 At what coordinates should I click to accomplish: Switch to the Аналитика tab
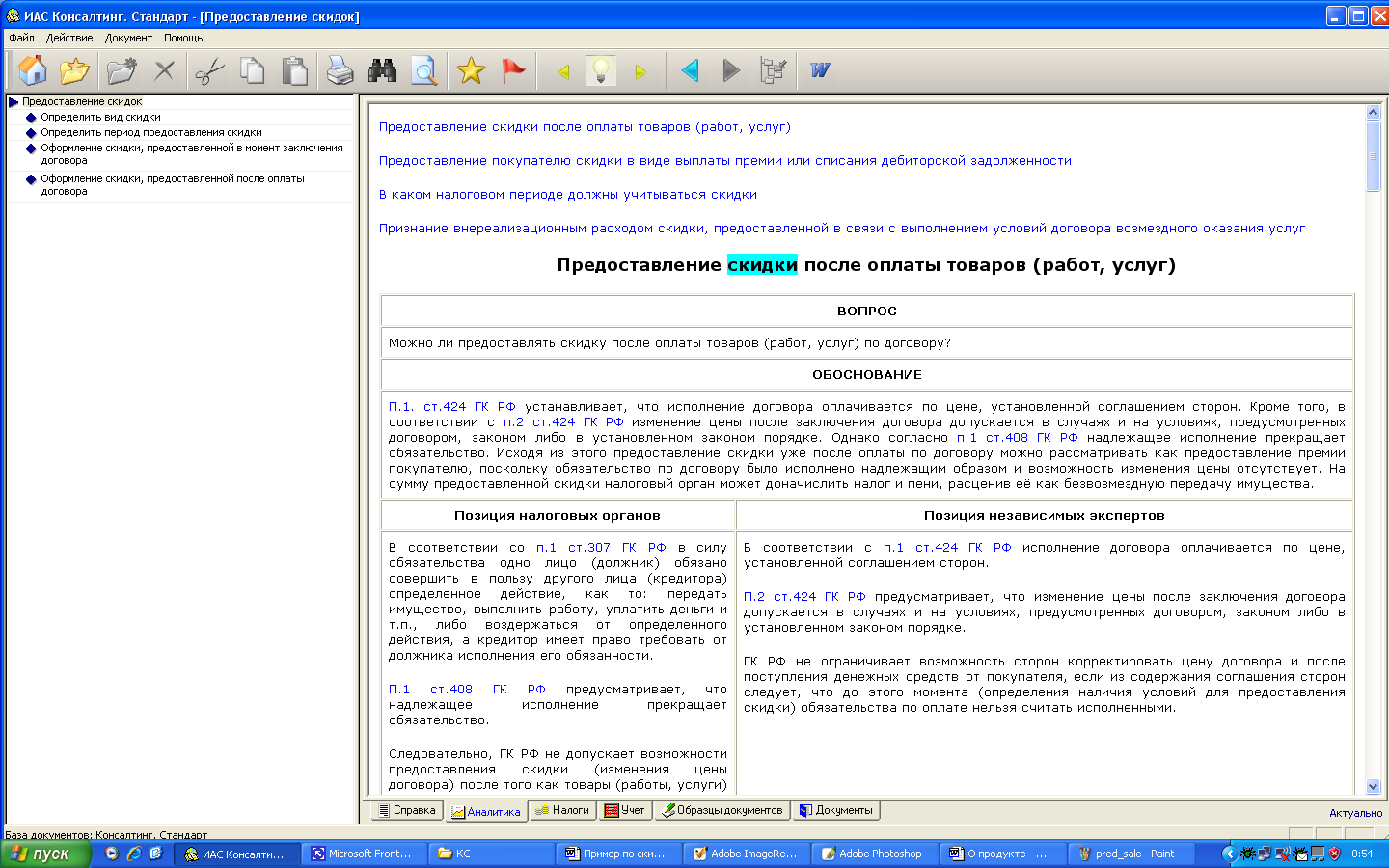pos(486,811)
